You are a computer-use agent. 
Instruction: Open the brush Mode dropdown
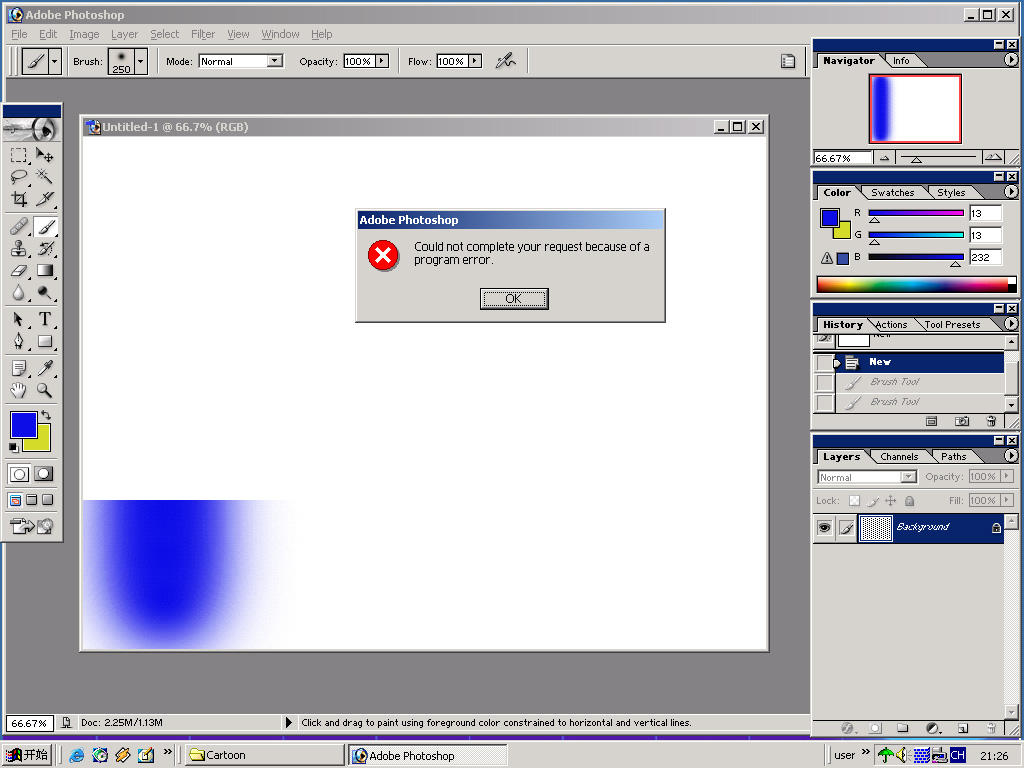point(275,61)
